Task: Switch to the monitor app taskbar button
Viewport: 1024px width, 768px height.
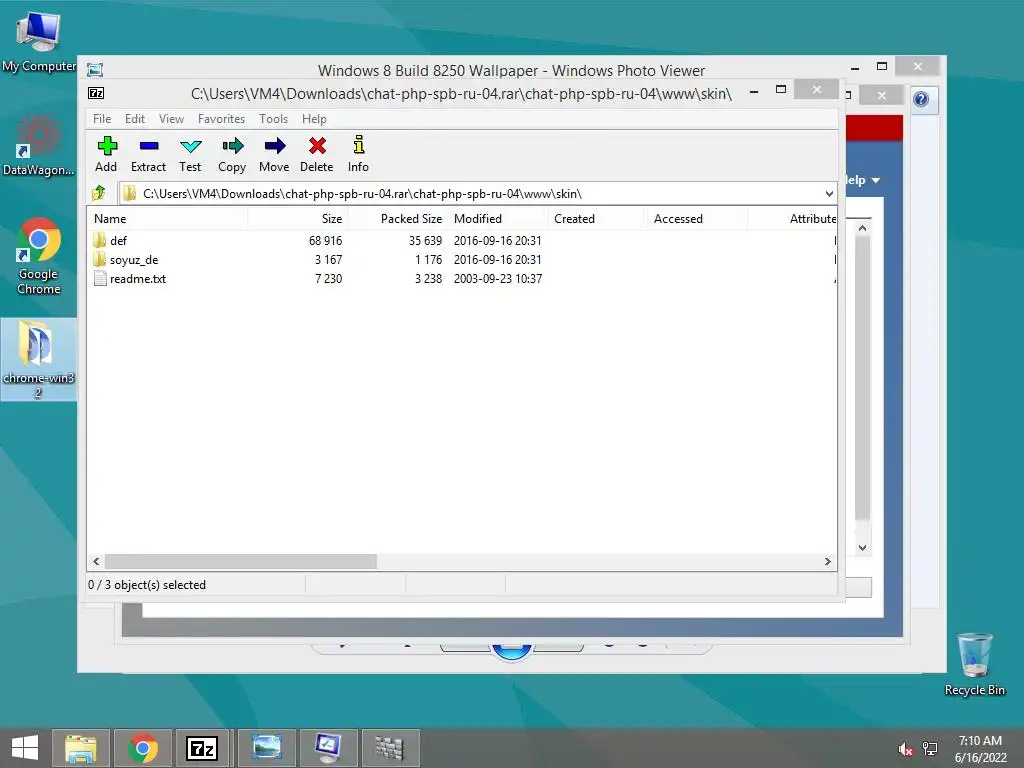Action: pos(328,748)
